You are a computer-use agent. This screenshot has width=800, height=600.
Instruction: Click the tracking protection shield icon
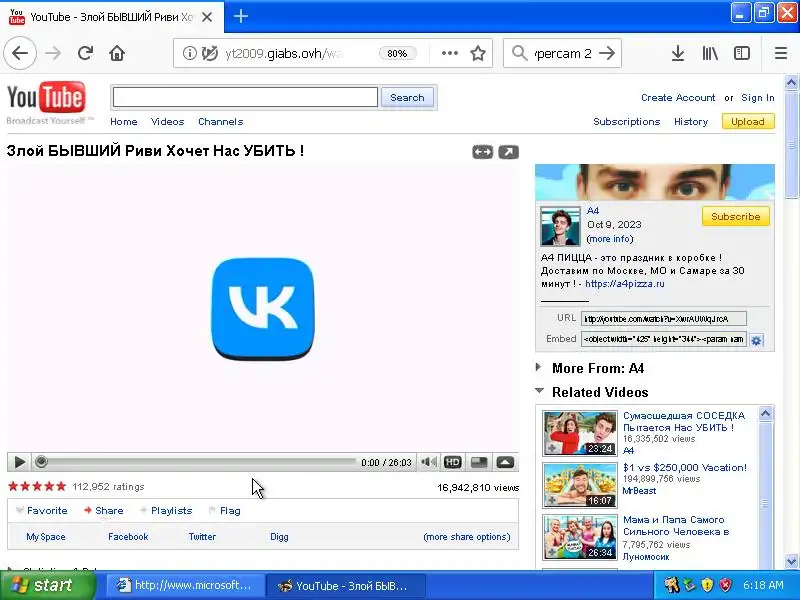209,53
